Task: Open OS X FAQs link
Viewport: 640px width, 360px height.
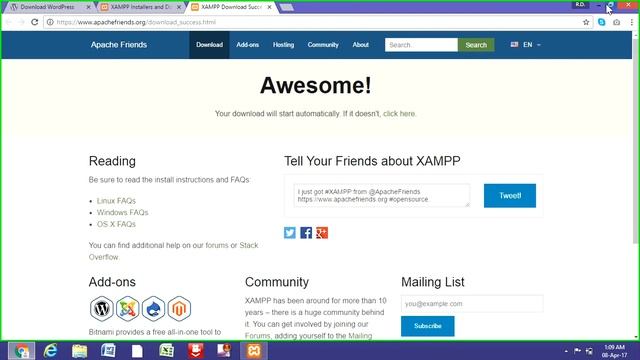Action: [x=116, y=224]
